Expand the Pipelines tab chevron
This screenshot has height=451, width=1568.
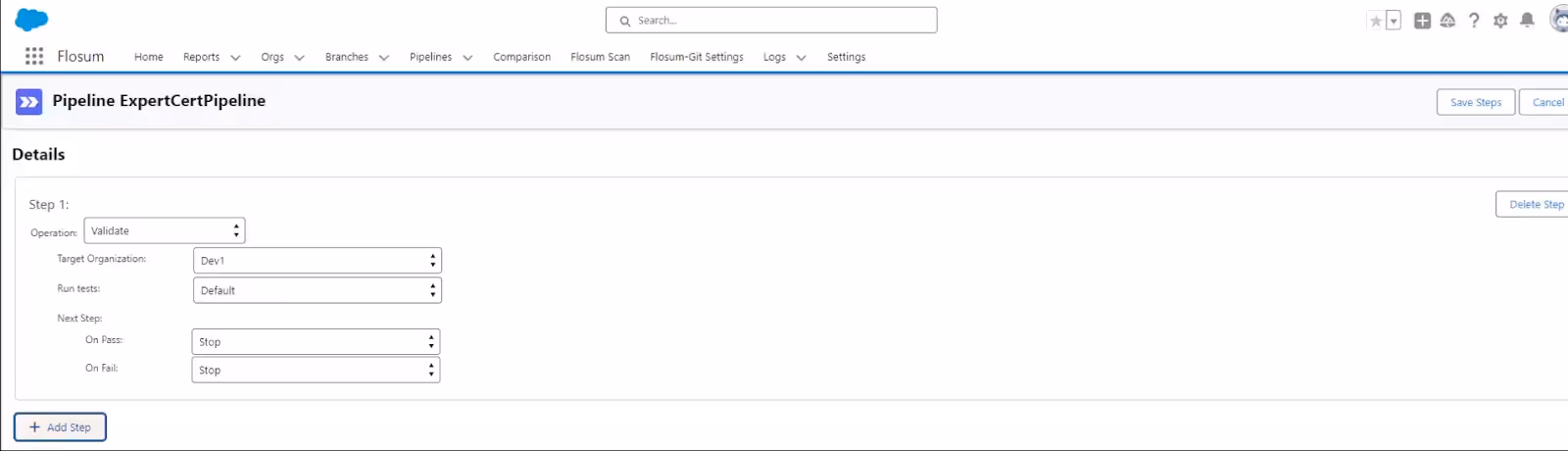pos(467,58)
